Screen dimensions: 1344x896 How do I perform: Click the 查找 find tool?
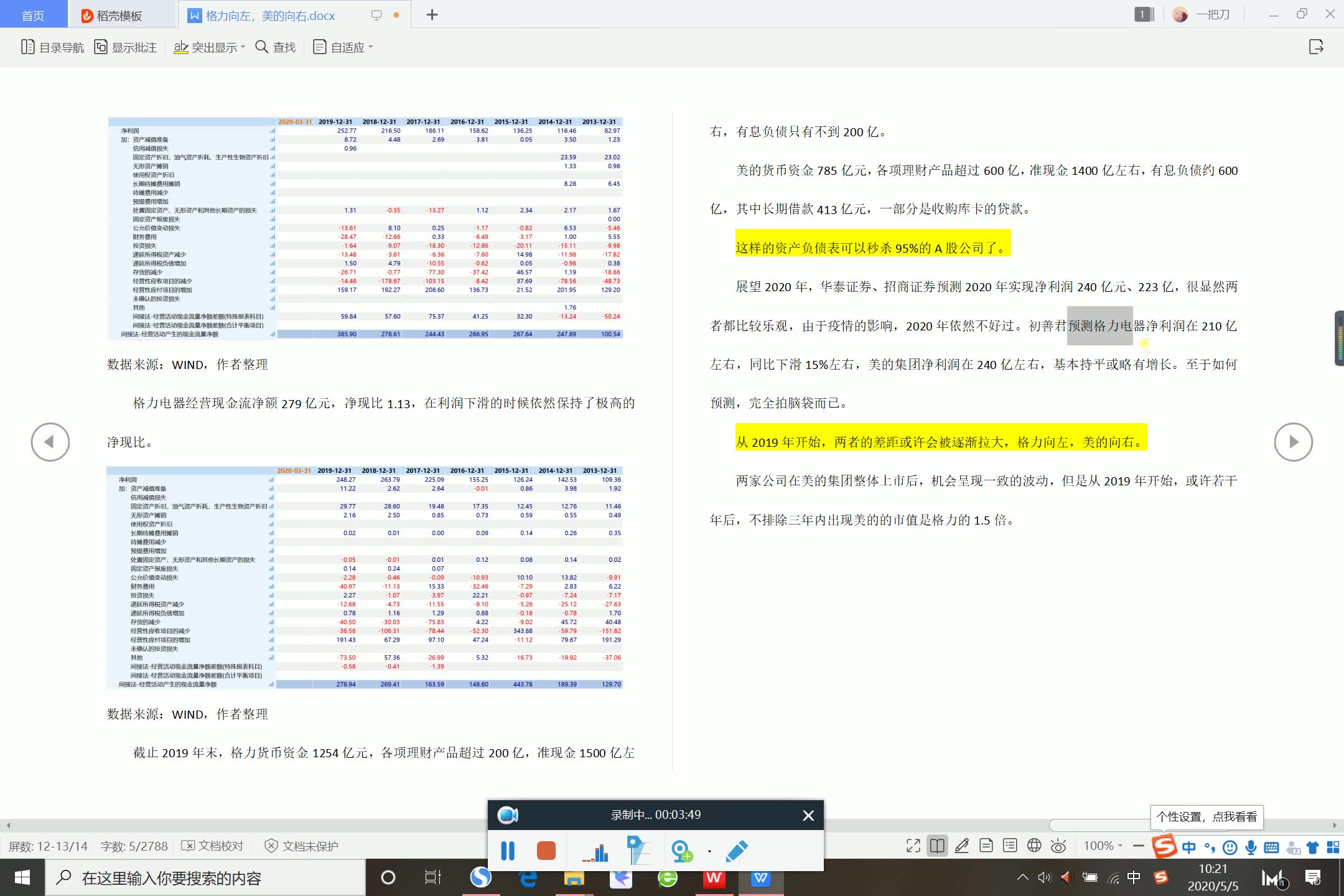click(x=276, y=47)
